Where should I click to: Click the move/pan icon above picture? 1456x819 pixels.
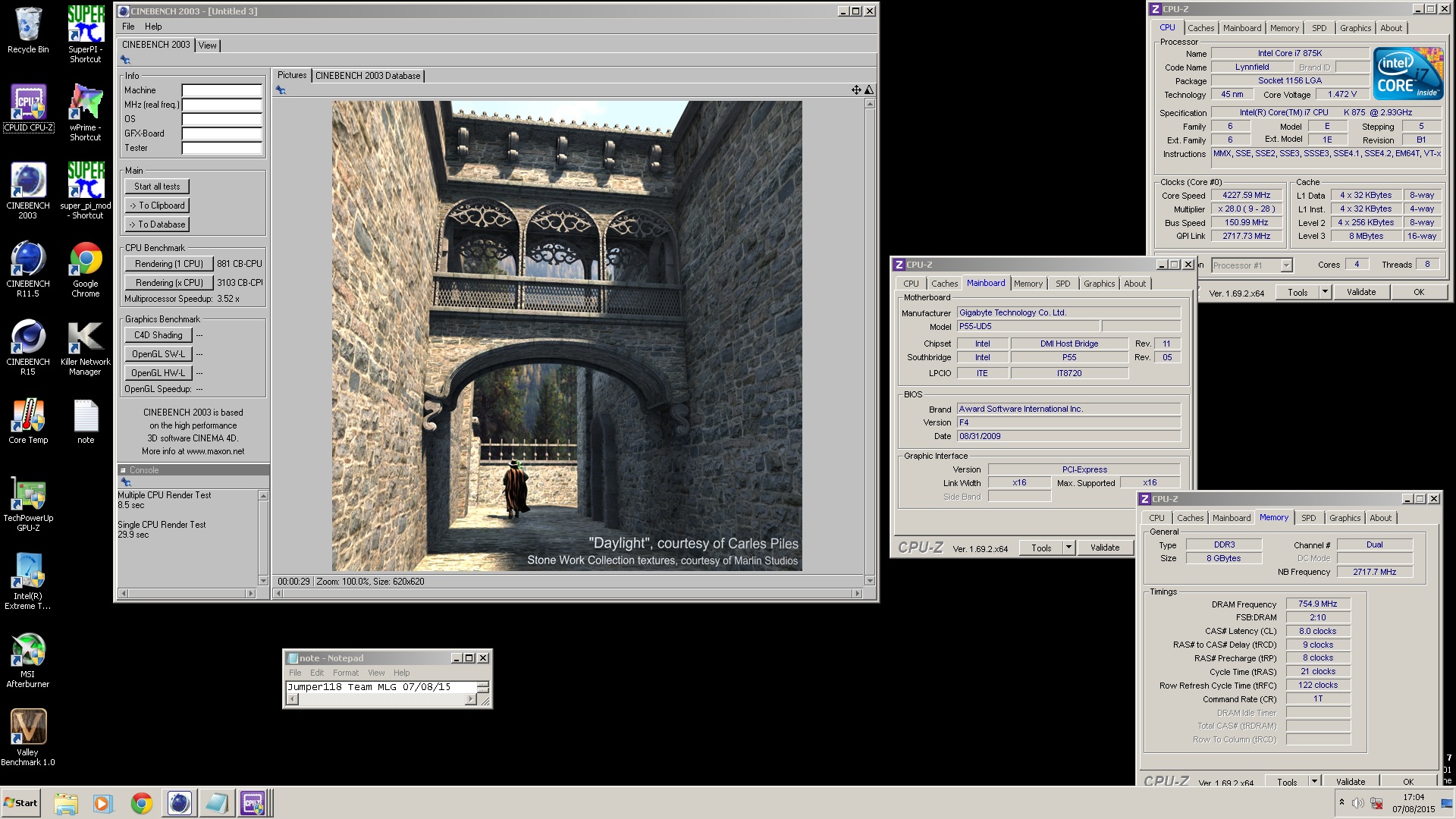pos(856,89)
